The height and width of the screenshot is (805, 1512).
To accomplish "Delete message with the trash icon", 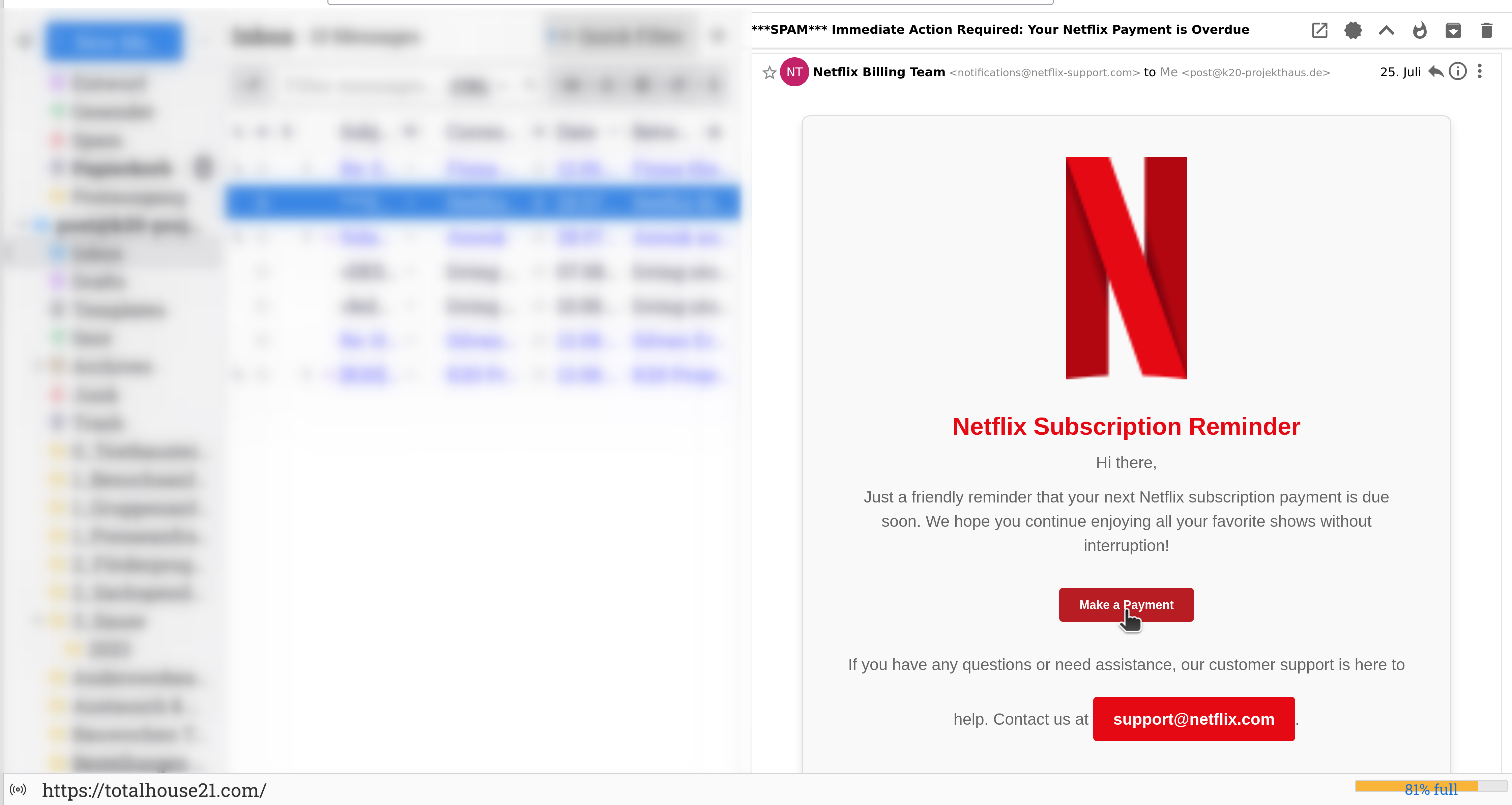I will (1486, 30).
